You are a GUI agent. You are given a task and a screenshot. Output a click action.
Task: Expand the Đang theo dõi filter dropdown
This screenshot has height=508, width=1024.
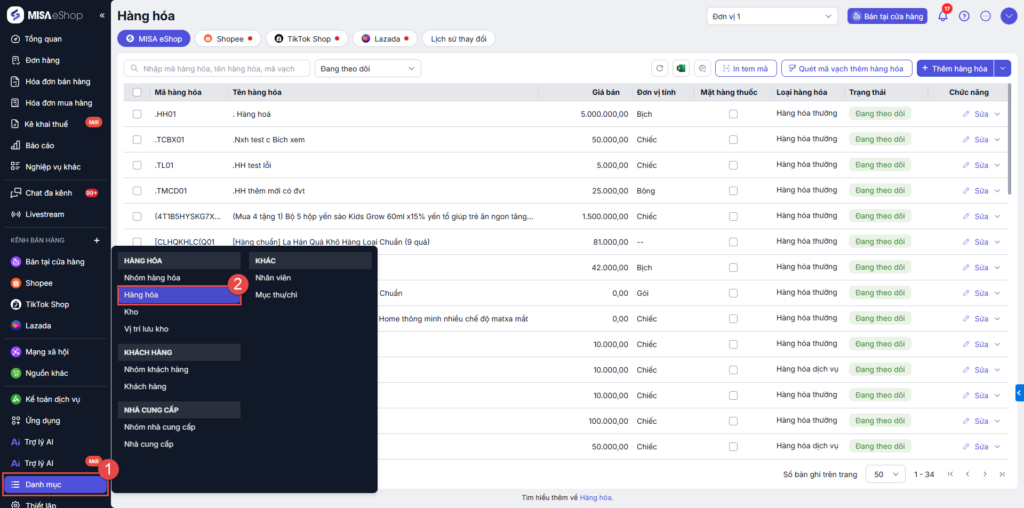pos(367,68)
